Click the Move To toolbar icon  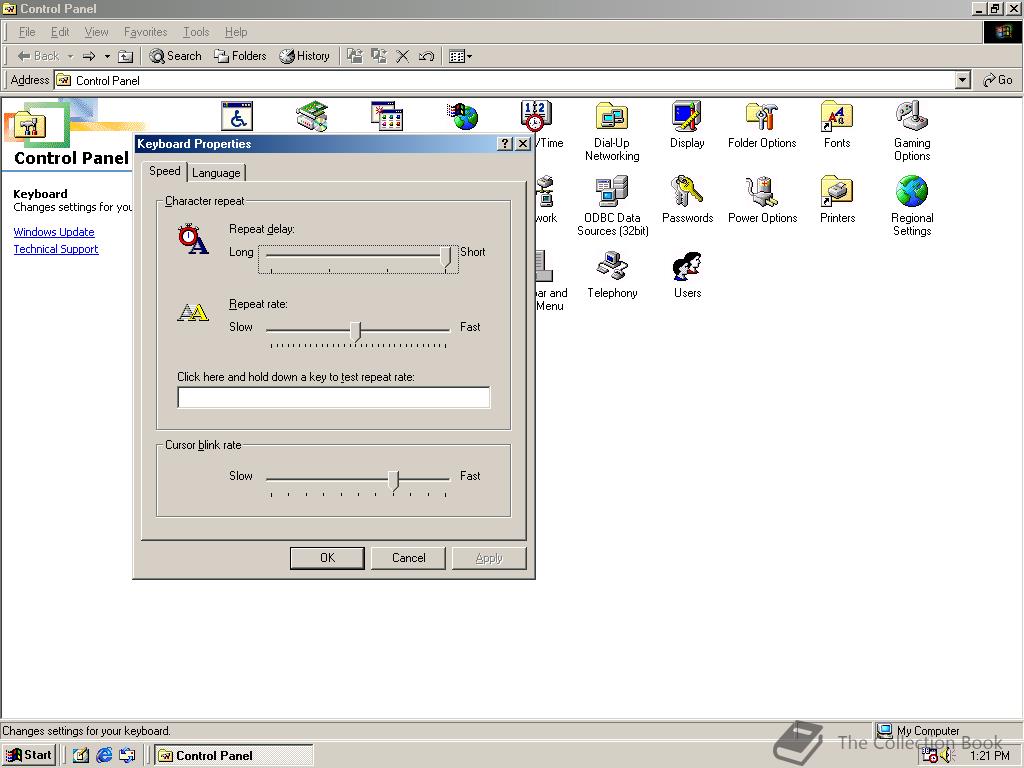click(x=355, y=56)
